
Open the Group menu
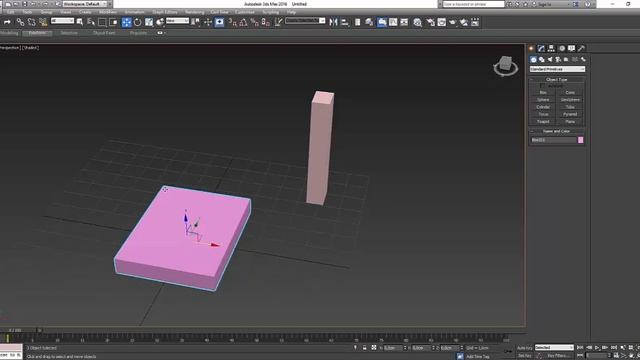tap(46, 12)
